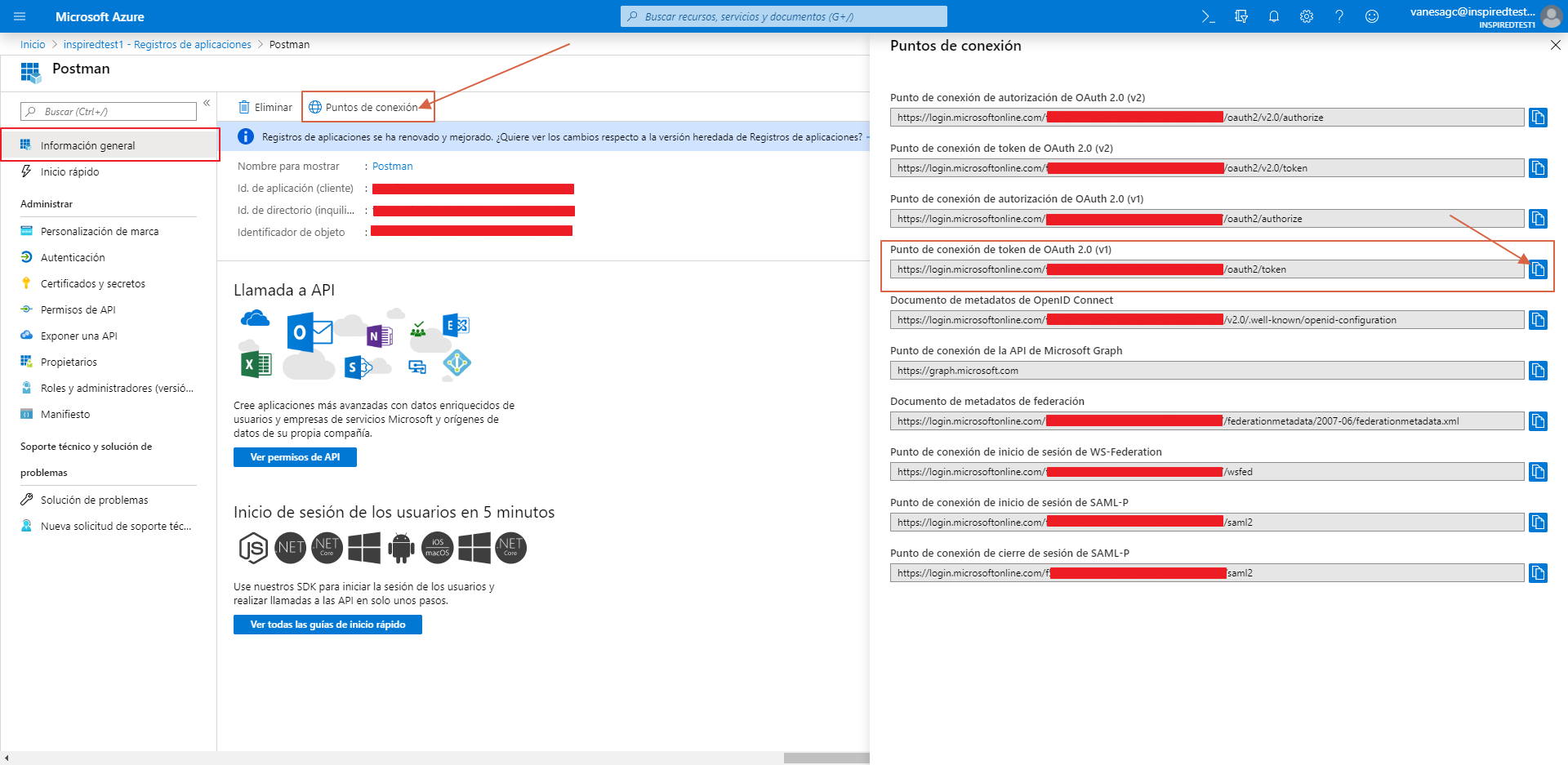
Task: Copy the Microsoft Graph API endpoint URL
Action: coord(1538,371)
